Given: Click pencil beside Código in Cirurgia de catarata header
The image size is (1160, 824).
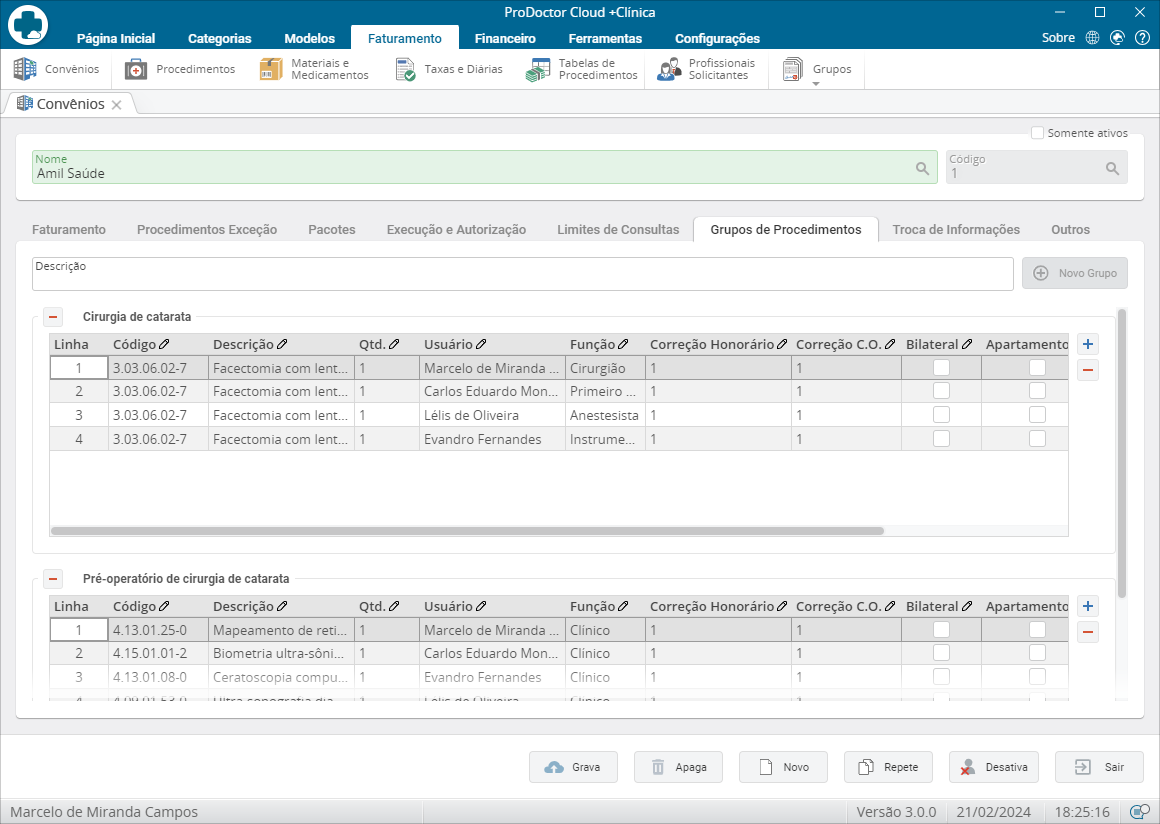Looking at the screenshot, I should pyautogui.click(x=164, y=344).
